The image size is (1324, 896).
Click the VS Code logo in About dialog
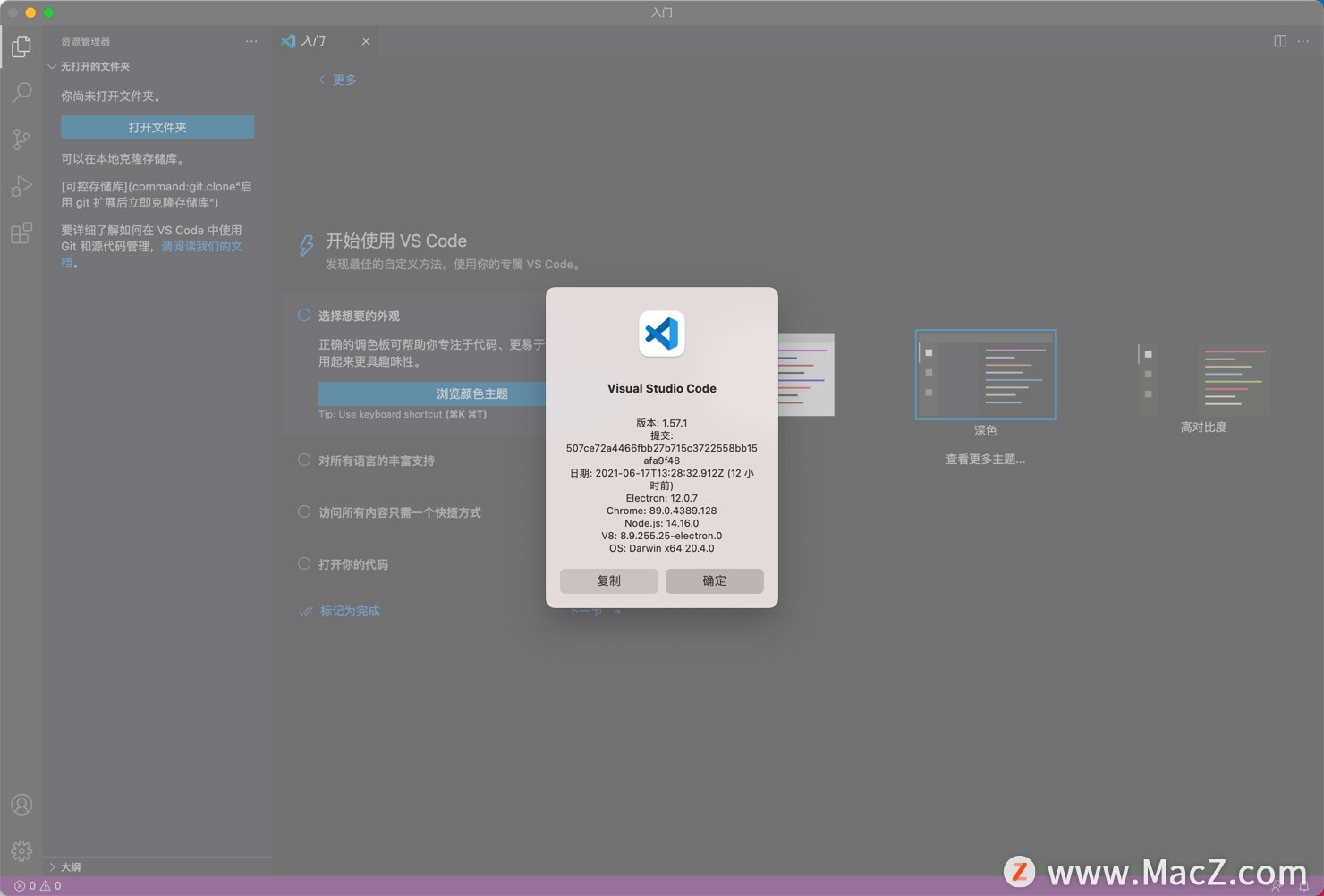click(662, 334)
